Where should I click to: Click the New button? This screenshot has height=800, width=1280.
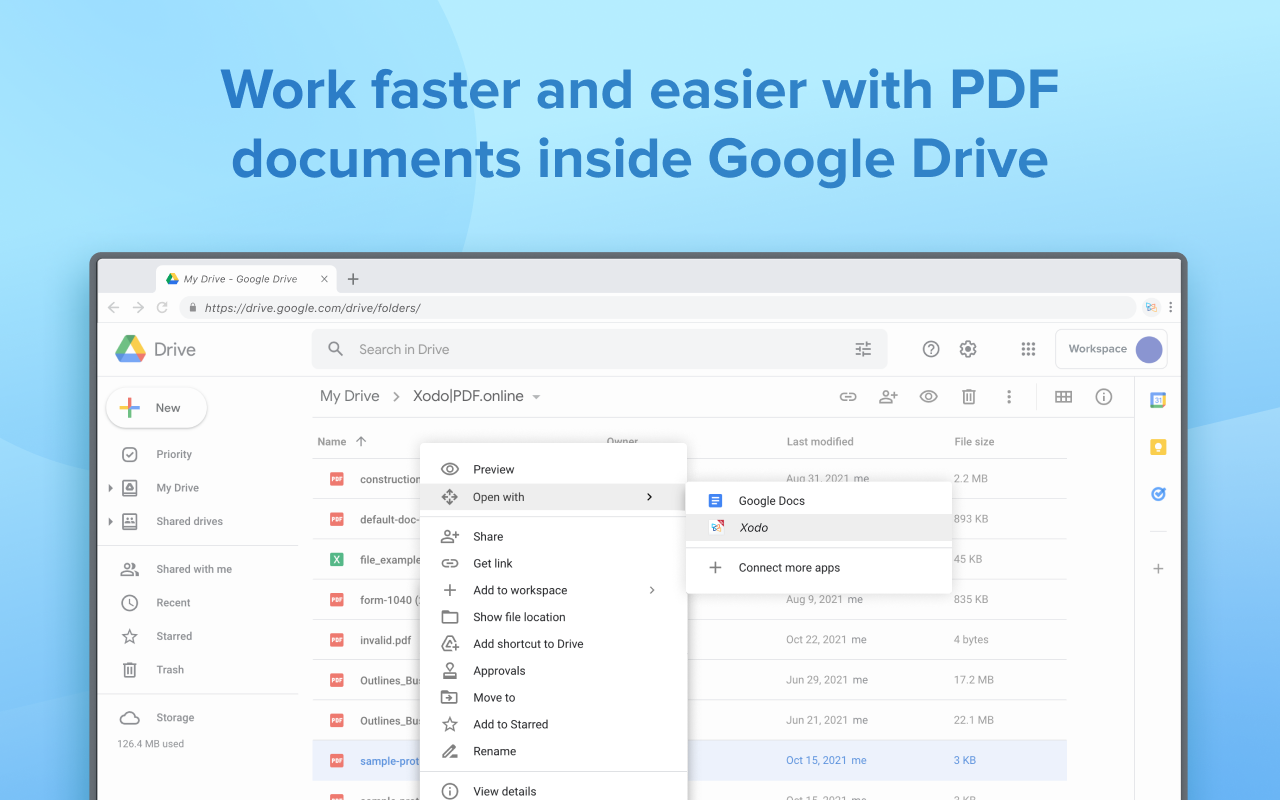coord(156,407)
